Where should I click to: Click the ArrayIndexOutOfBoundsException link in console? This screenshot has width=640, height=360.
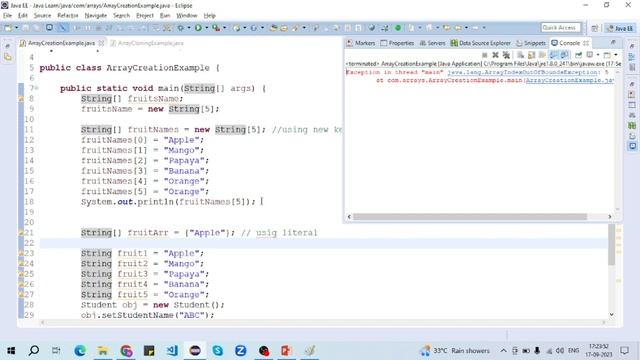[522, 72]
